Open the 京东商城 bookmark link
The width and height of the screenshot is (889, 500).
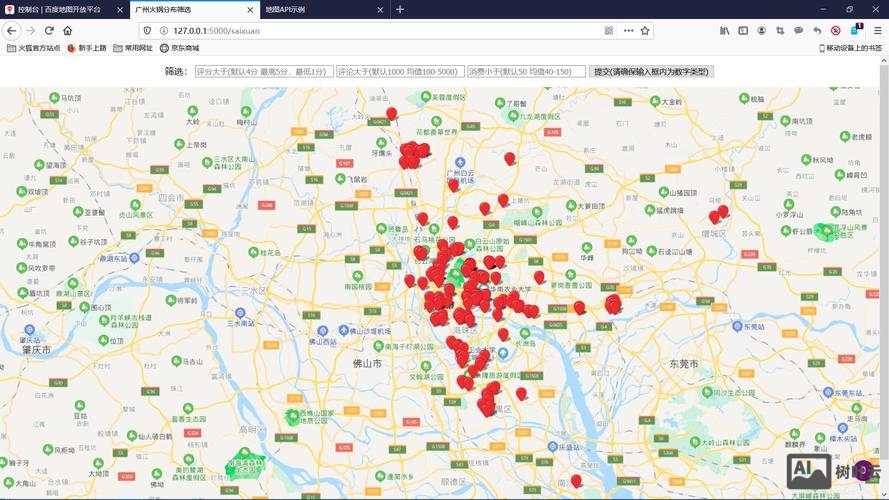point(179,48)
